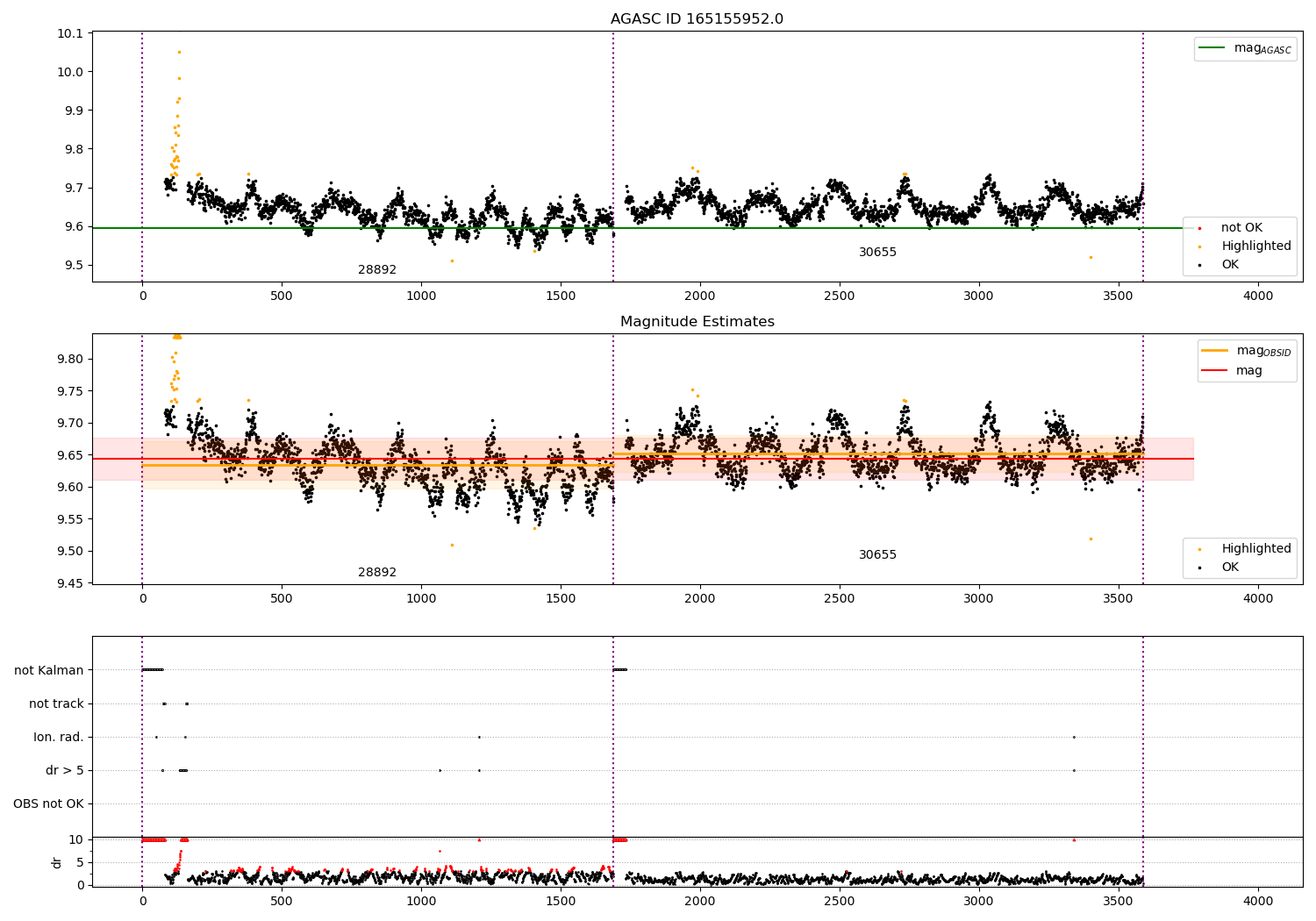Select the mag AGASC legend label in top plot
This screenshot has width=1316, height=921.
pos(1262,48)
